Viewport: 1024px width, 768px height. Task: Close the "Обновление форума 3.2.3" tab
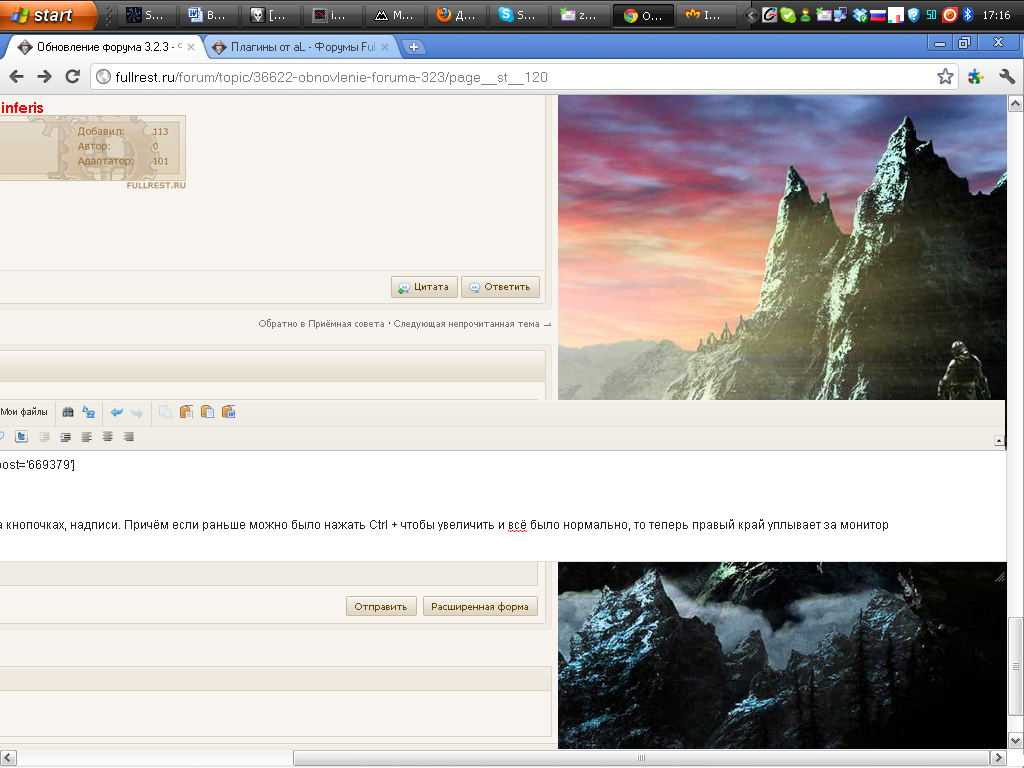coord(191,47)
